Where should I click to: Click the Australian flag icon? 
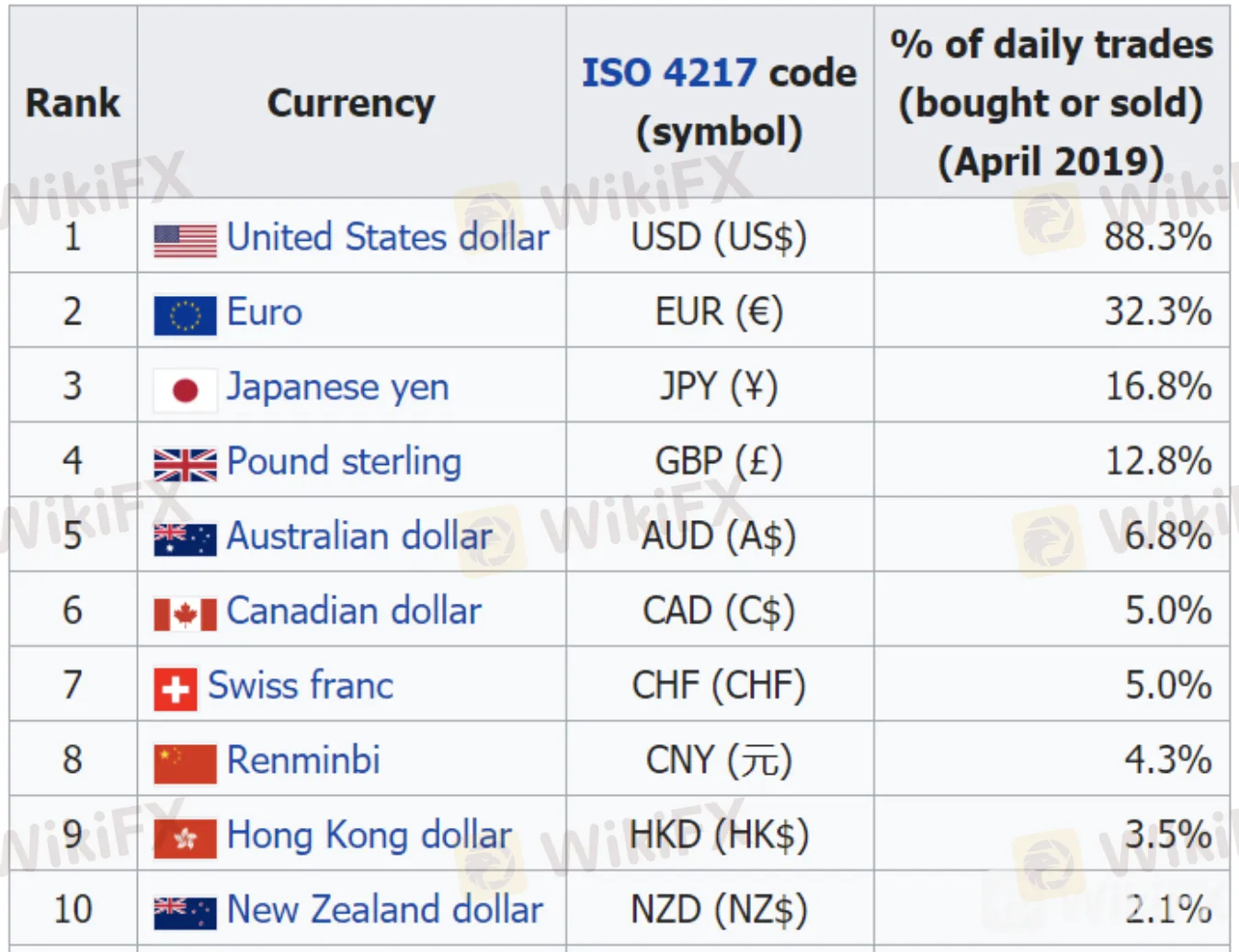(185, 539)
